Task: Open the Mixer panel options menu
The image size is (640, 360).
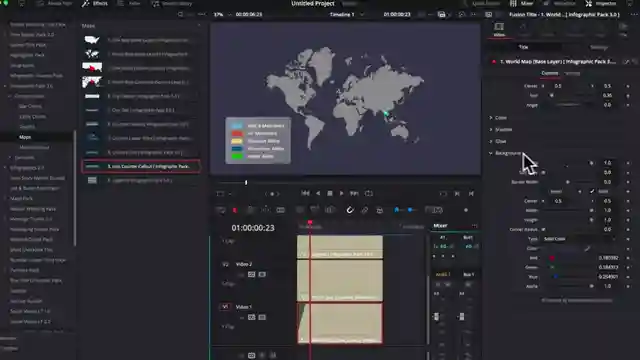Action: pyautogui.click(x=474, y=226)
